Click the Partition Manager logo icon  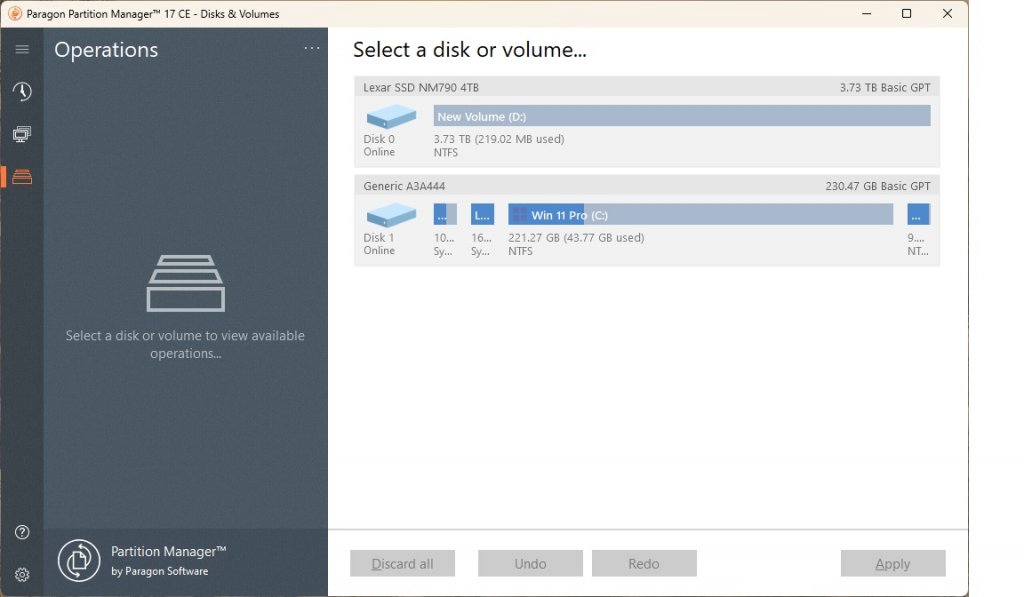79,560
